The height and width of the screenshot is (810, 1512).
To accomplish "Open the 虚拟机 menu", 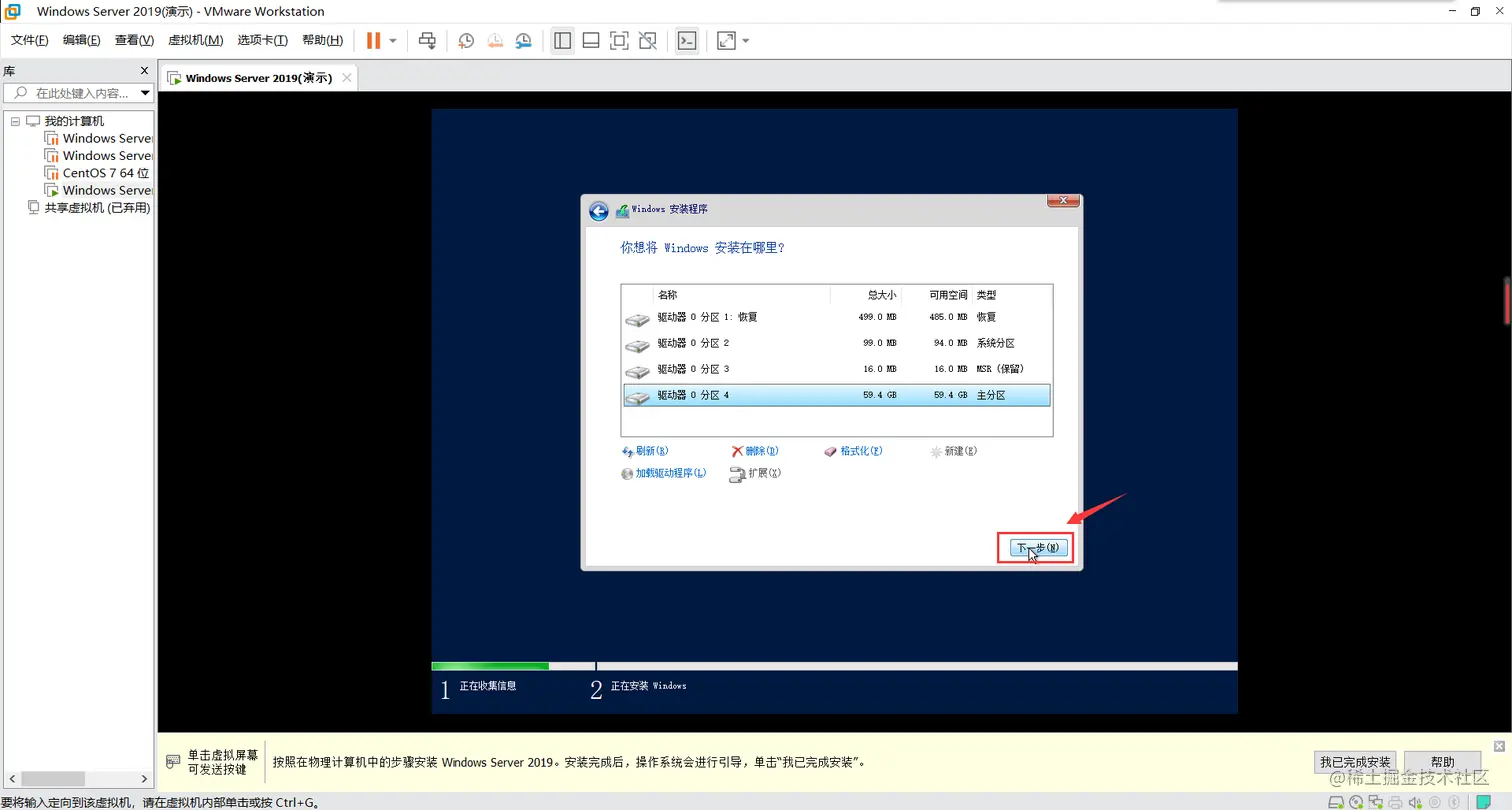I will coord(195,40).
